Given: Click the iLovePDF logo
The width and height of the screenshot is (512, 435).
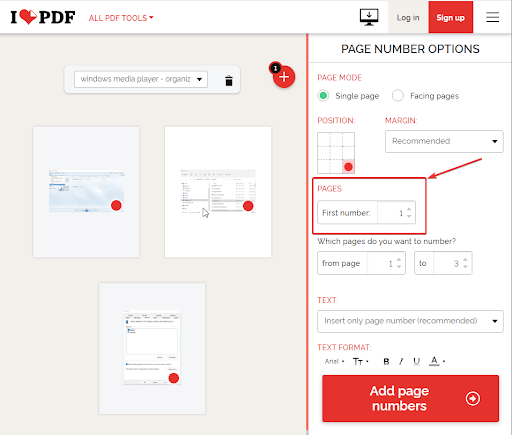Looking at the screenshot, I should (x=43, y=17).
